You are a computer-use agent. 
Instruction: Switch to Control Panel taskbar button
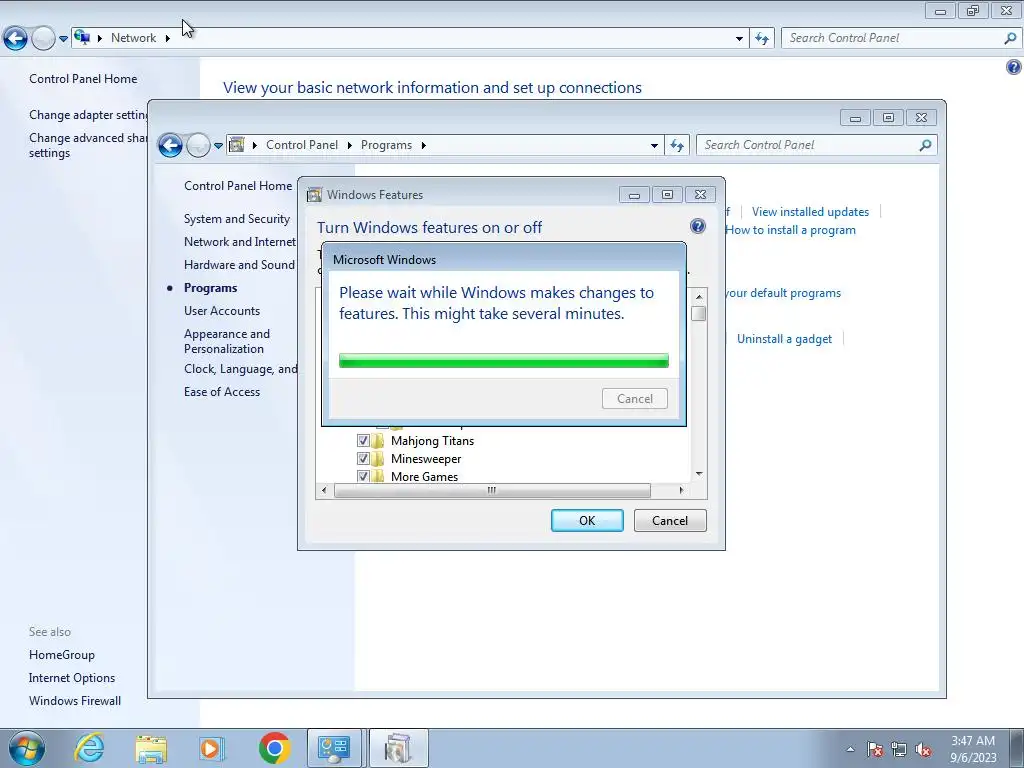click(x=334, y=748)
